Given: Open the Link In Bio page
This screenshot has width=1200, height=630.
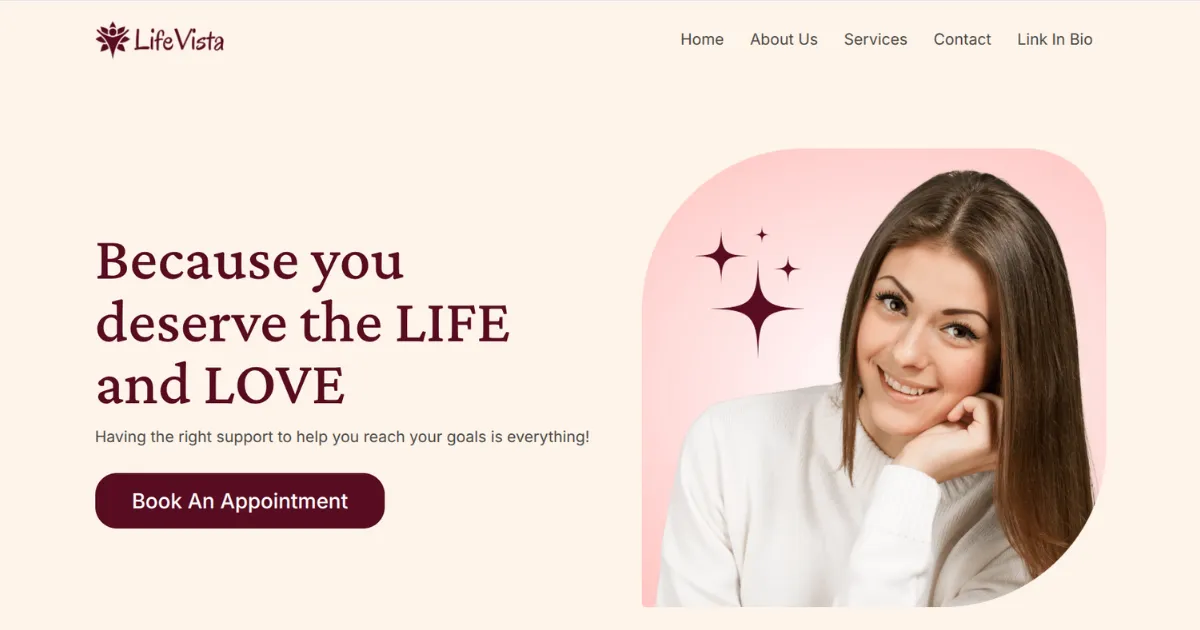Looking at the screenshot, I should 1055,40.
